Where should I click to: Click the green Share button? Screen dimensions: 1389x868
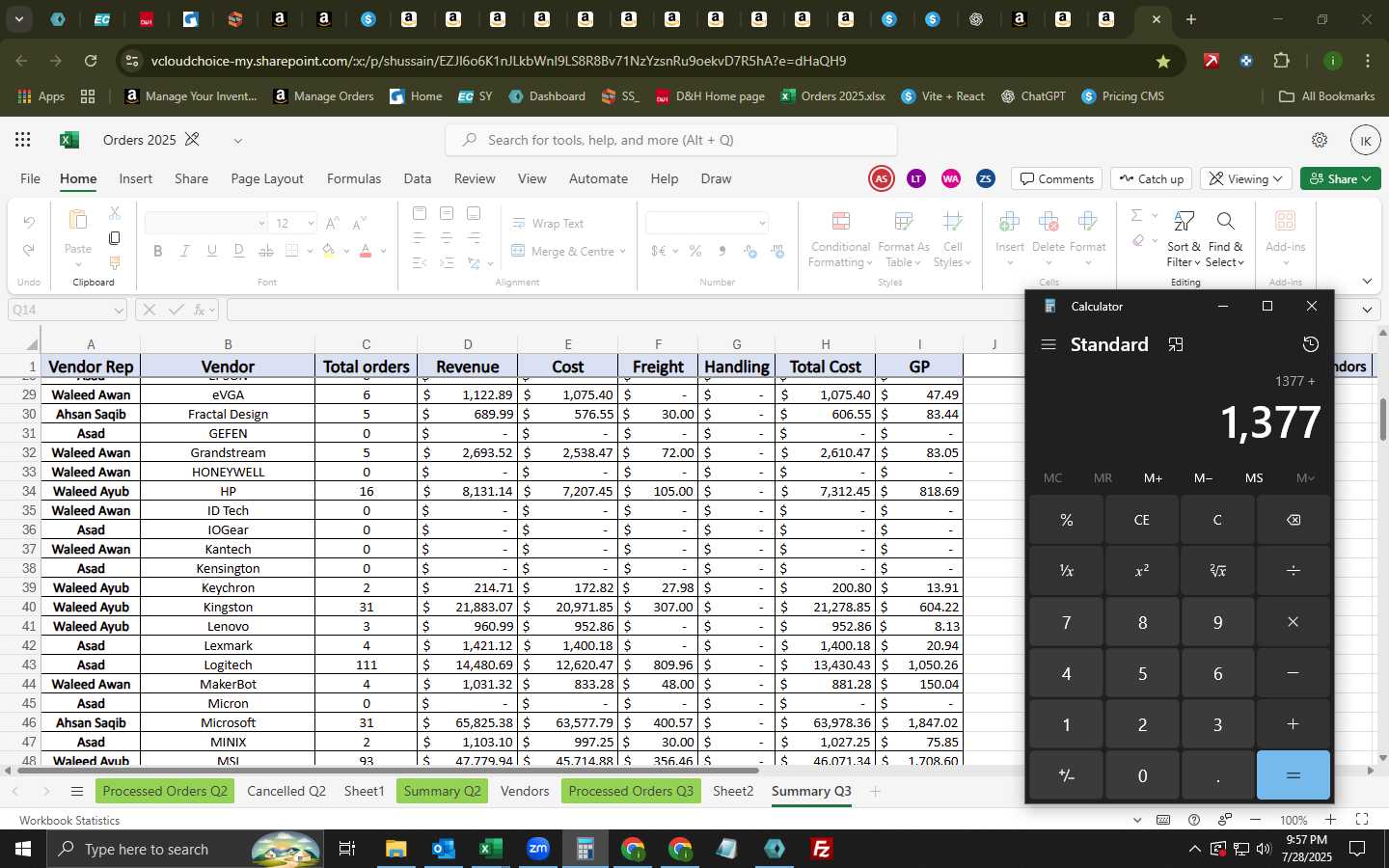pyautogui.click(x=1340, y=178)
